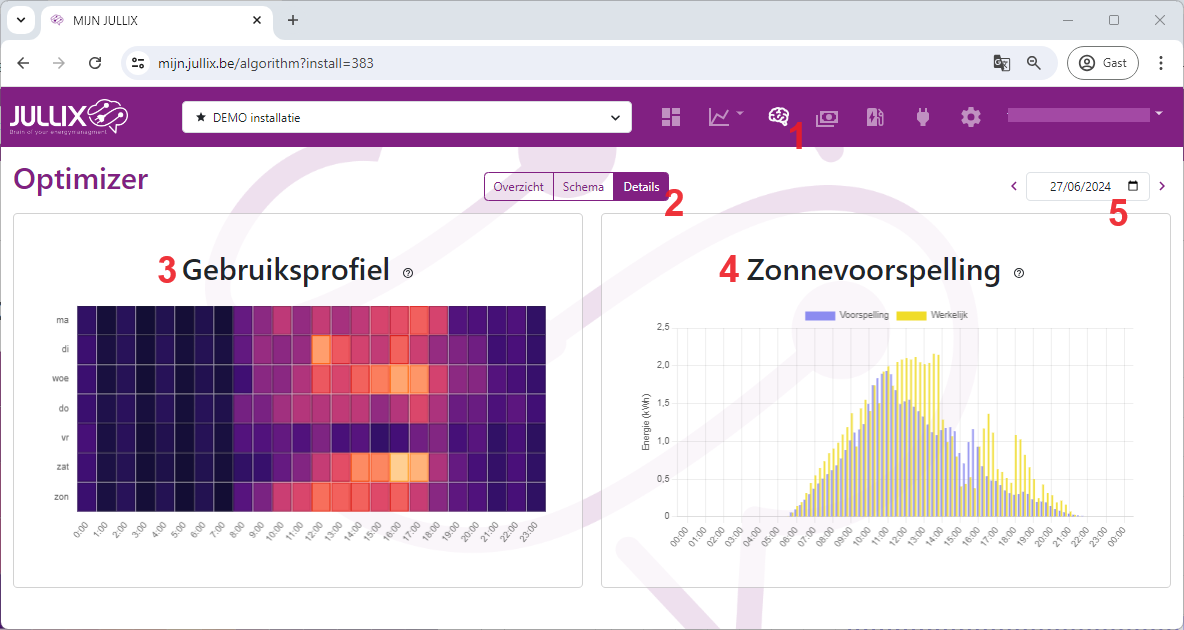Go to the next day arrow

point(1162,186)
